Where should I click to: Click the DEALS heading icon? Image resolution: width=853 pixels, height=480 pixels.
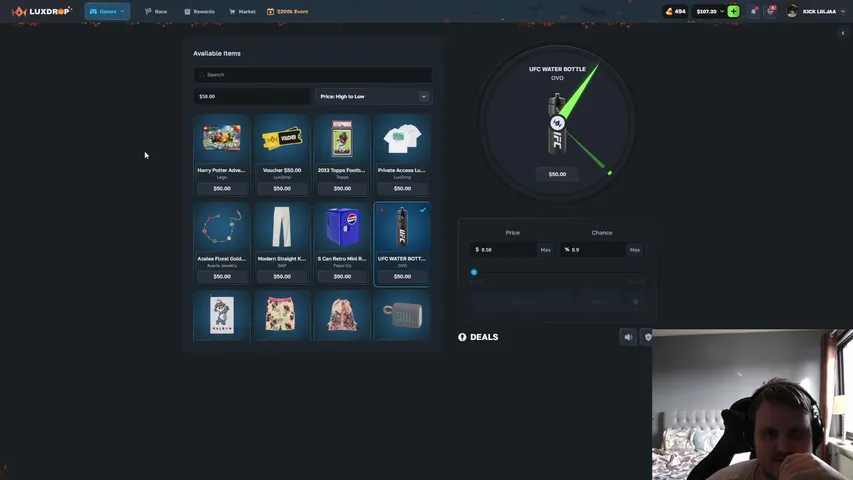pos(462,337)
